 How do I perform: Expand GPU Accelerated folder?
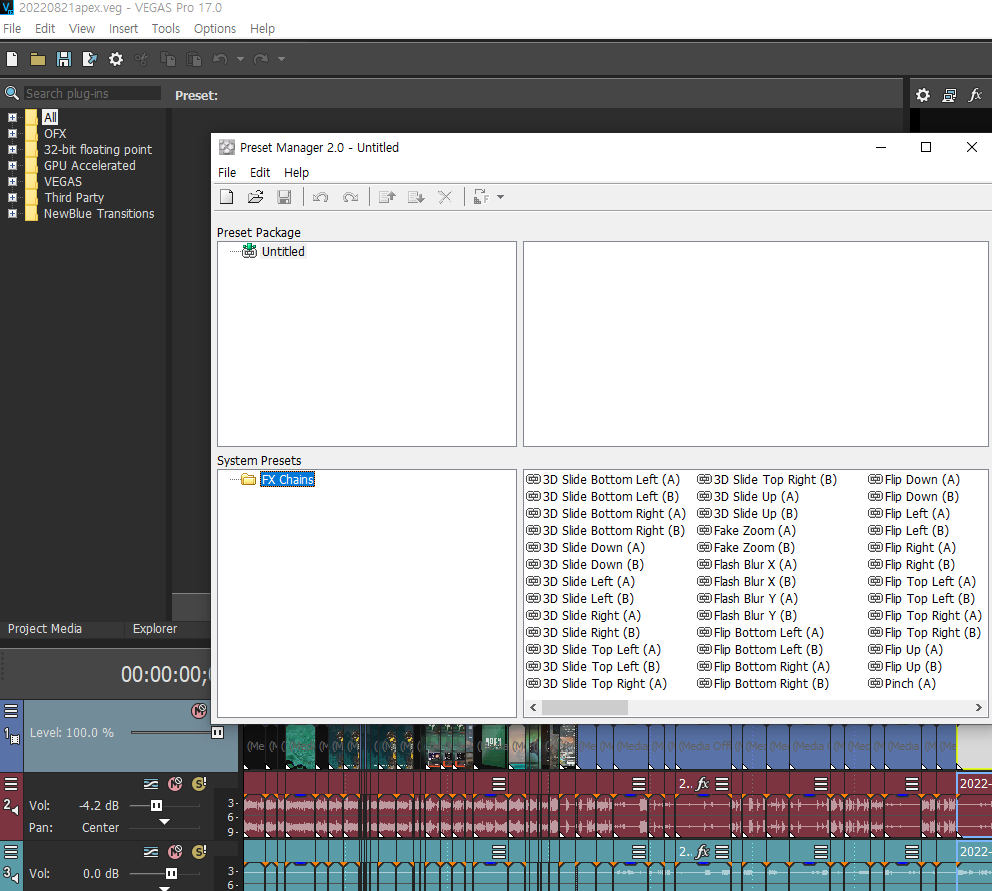click(x=12, y=165)
